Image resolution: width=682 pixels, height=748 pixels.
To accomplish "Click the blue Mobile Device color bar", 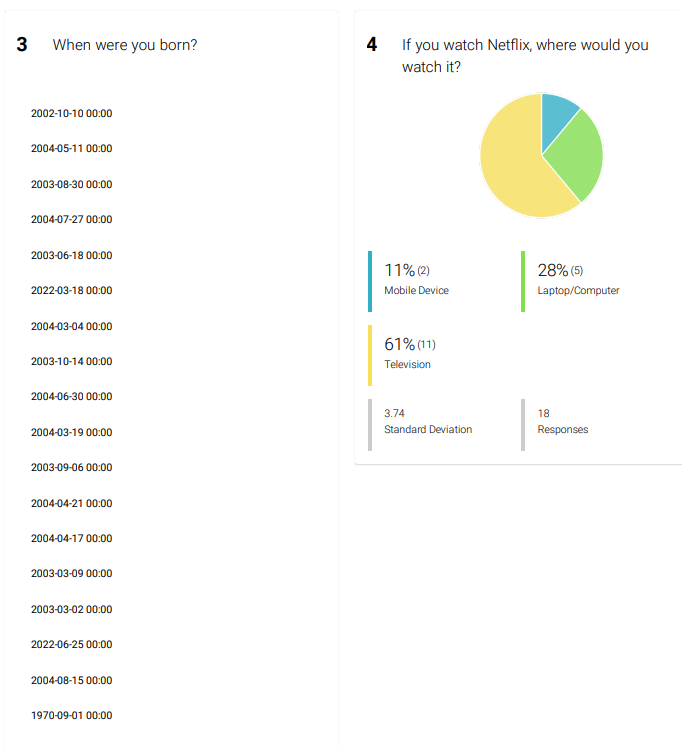I will [370, 281].
